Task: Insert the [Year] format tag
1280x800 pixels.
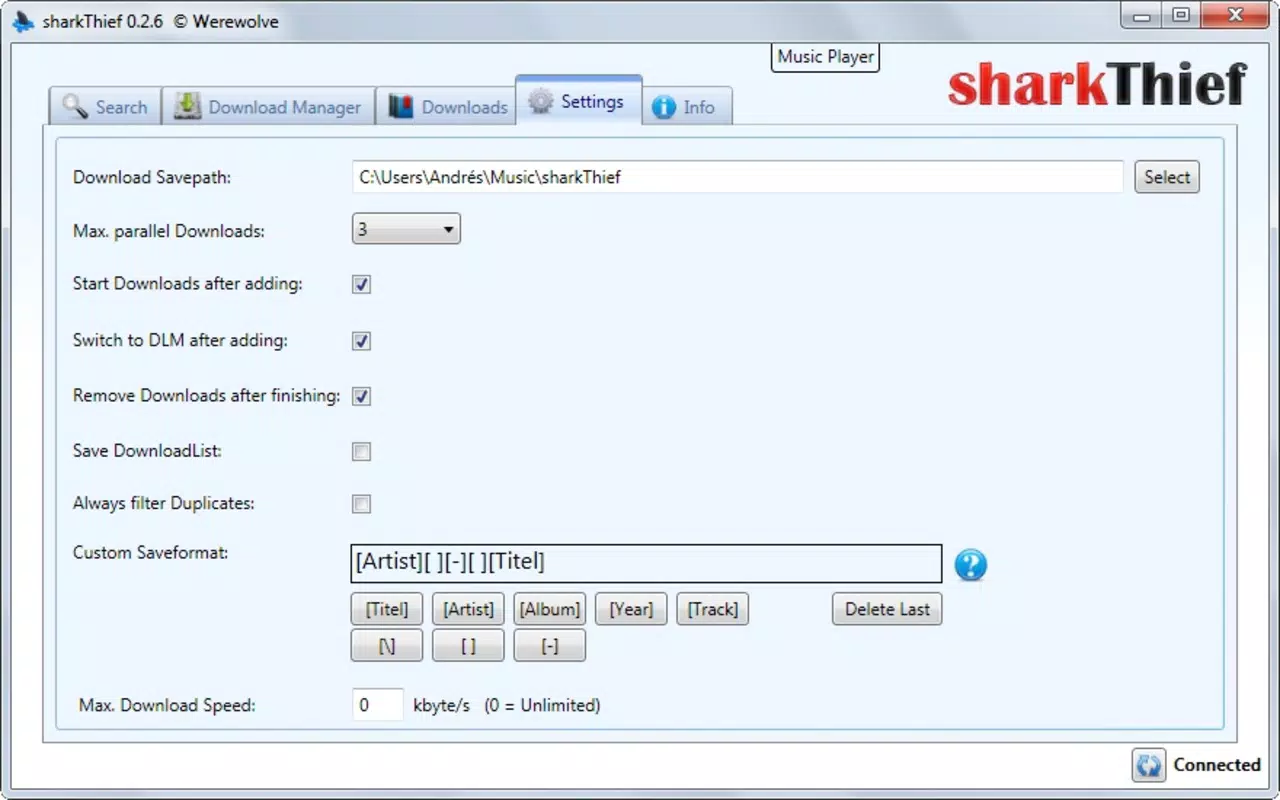Action: tap(631, 609)
